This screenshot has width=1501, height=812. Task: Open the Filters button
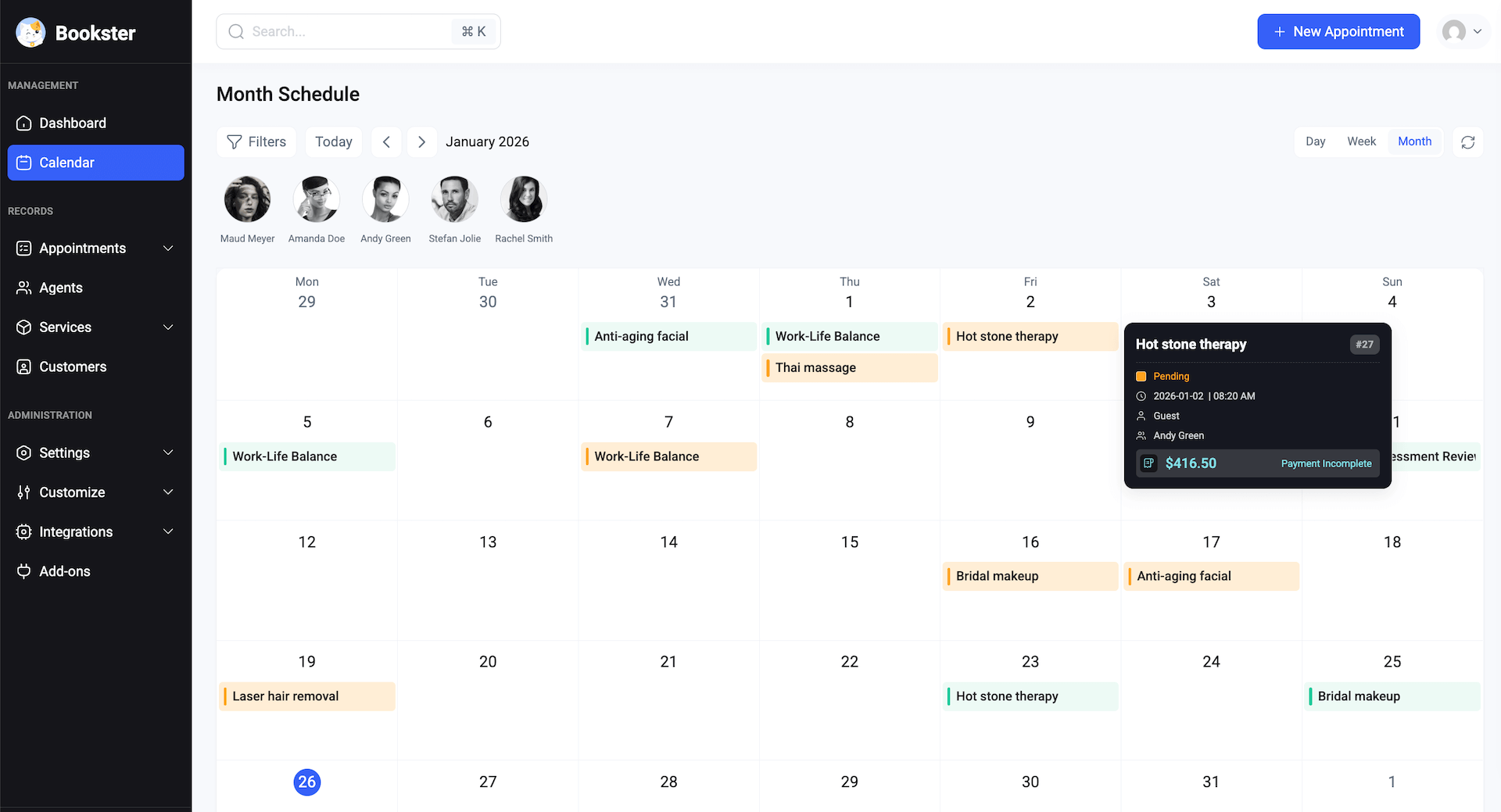click(256, 142)
